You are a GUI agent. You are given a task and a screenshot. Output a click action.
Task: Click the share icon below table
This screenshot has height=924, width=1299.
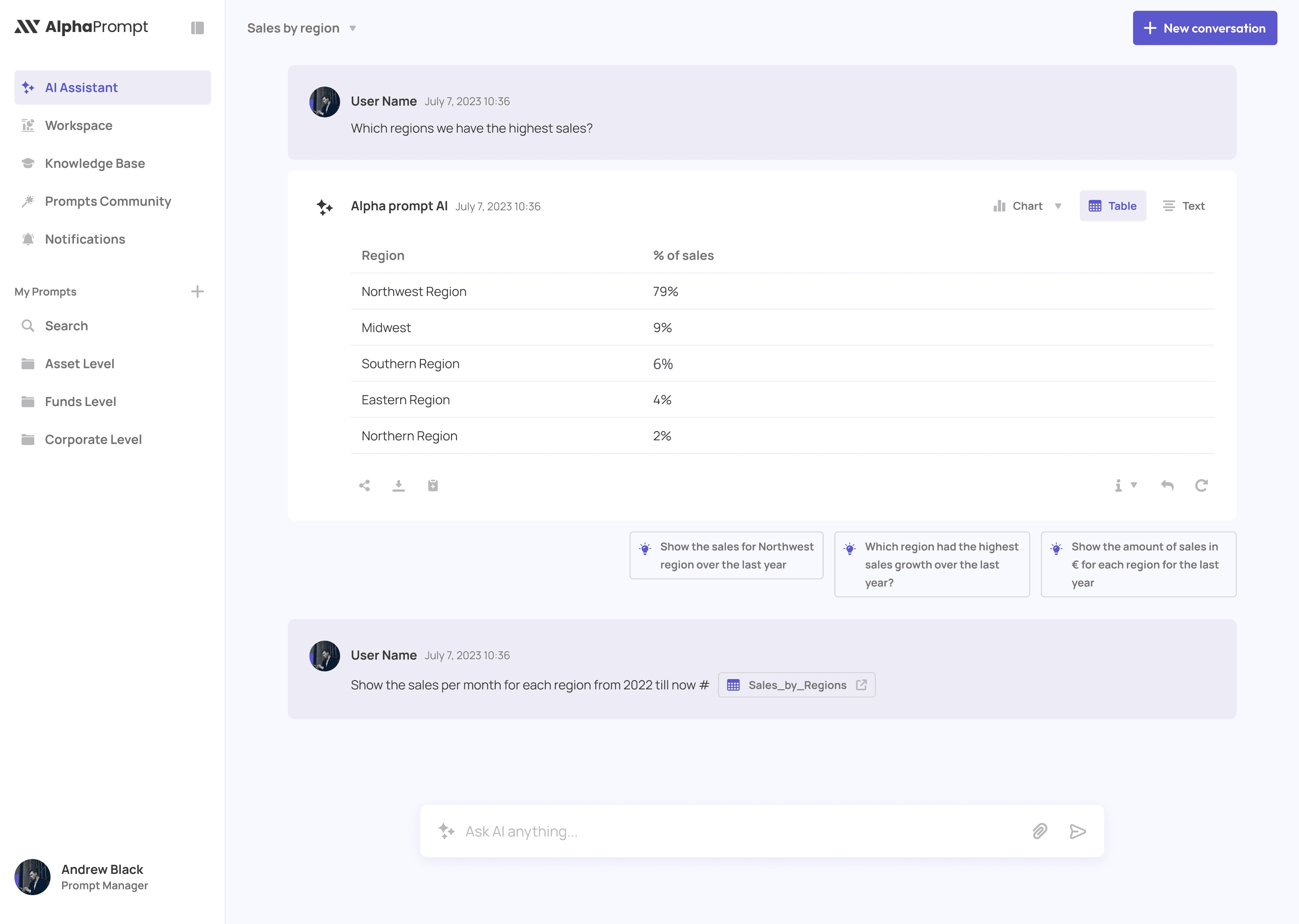tap(365, 485)
